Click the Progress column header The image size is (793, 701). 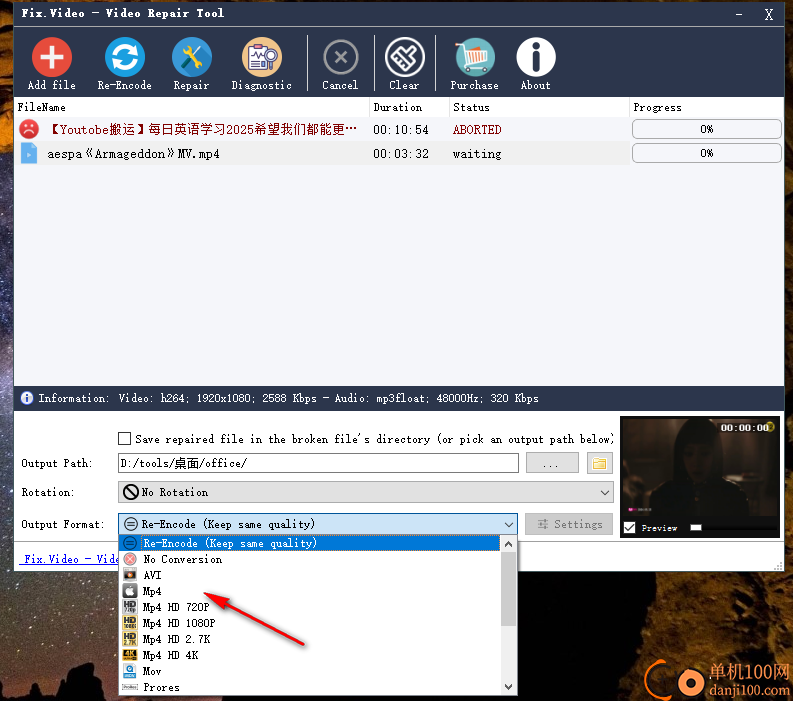(x=707, y=107)
